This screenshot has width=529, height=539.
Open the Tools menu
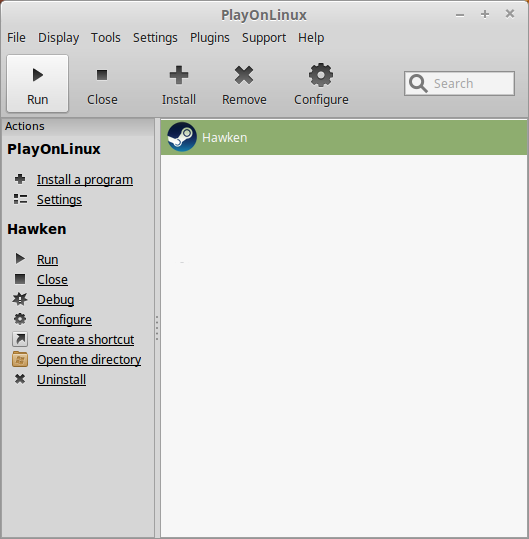(106, 37)
